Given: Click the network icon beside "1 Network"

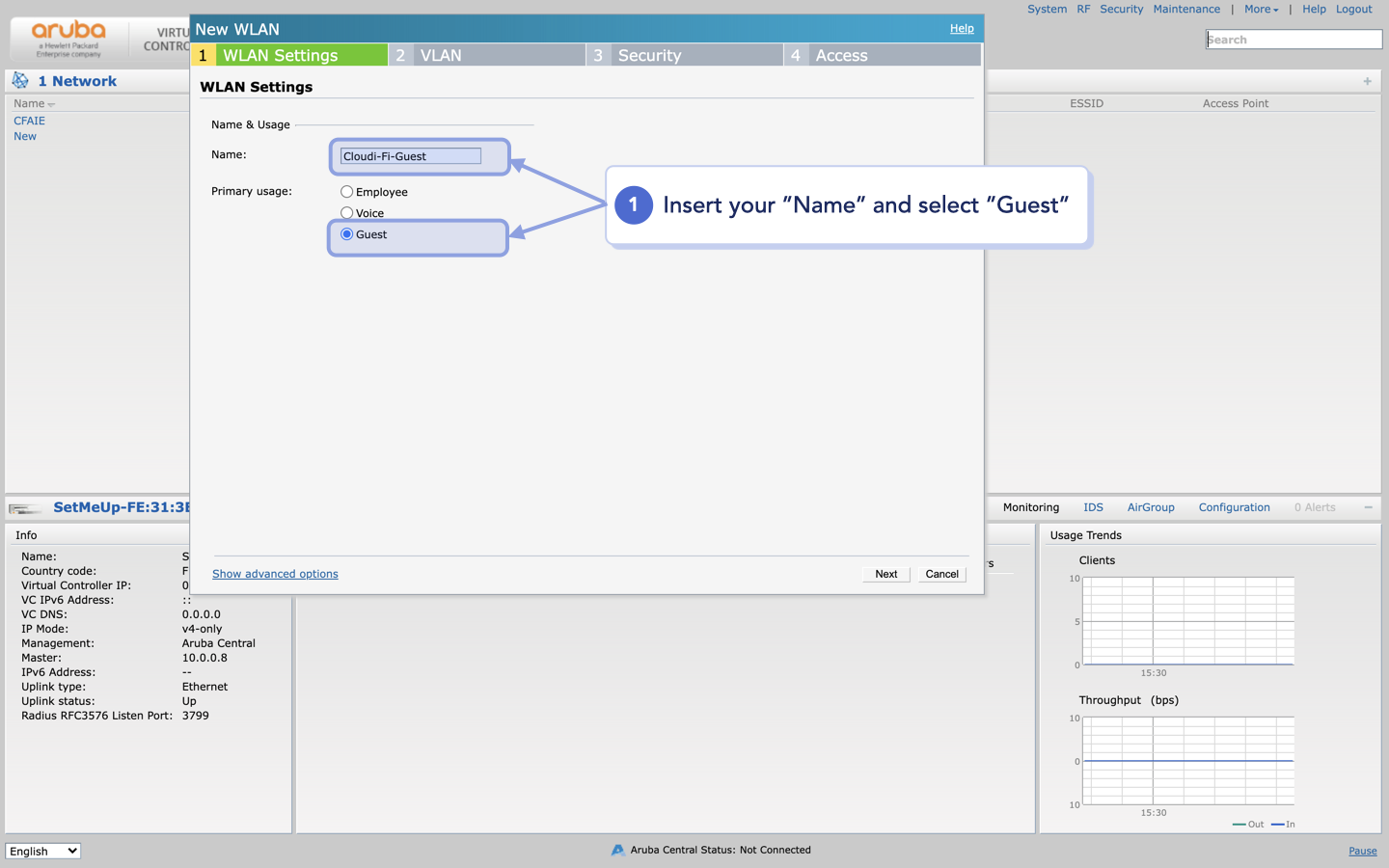Looking at the screenshot, I should coord(20,80).
